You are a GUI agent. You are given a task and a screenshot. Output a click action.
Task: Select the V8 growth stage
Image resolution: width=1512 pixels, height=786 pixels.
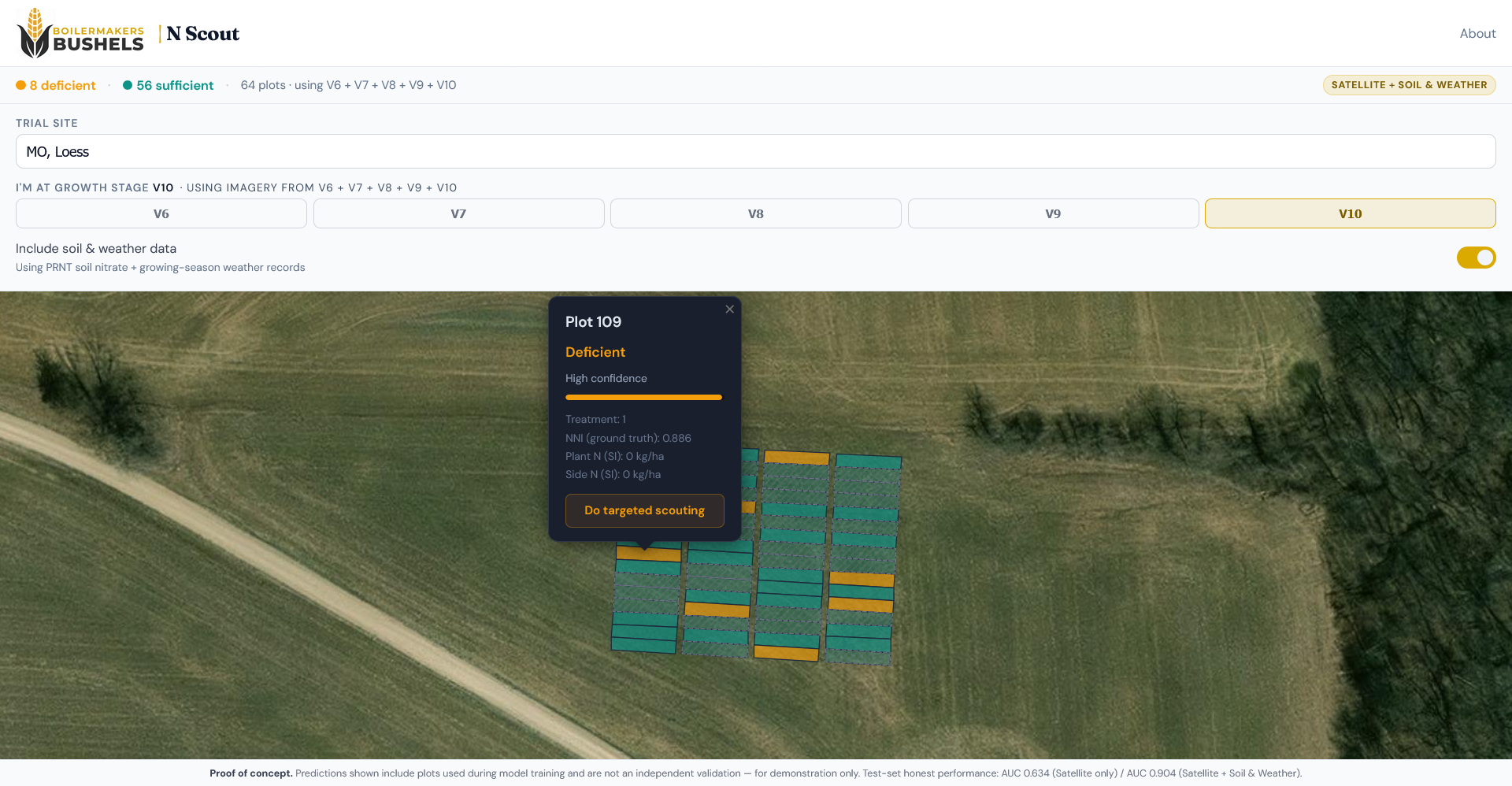coord(756,213)
